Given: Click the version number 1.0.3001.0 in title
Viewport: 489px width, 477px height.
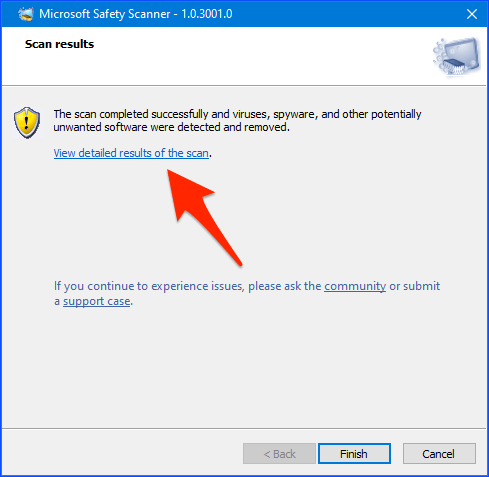Looking at the screenshot, I should coord(207,14).
